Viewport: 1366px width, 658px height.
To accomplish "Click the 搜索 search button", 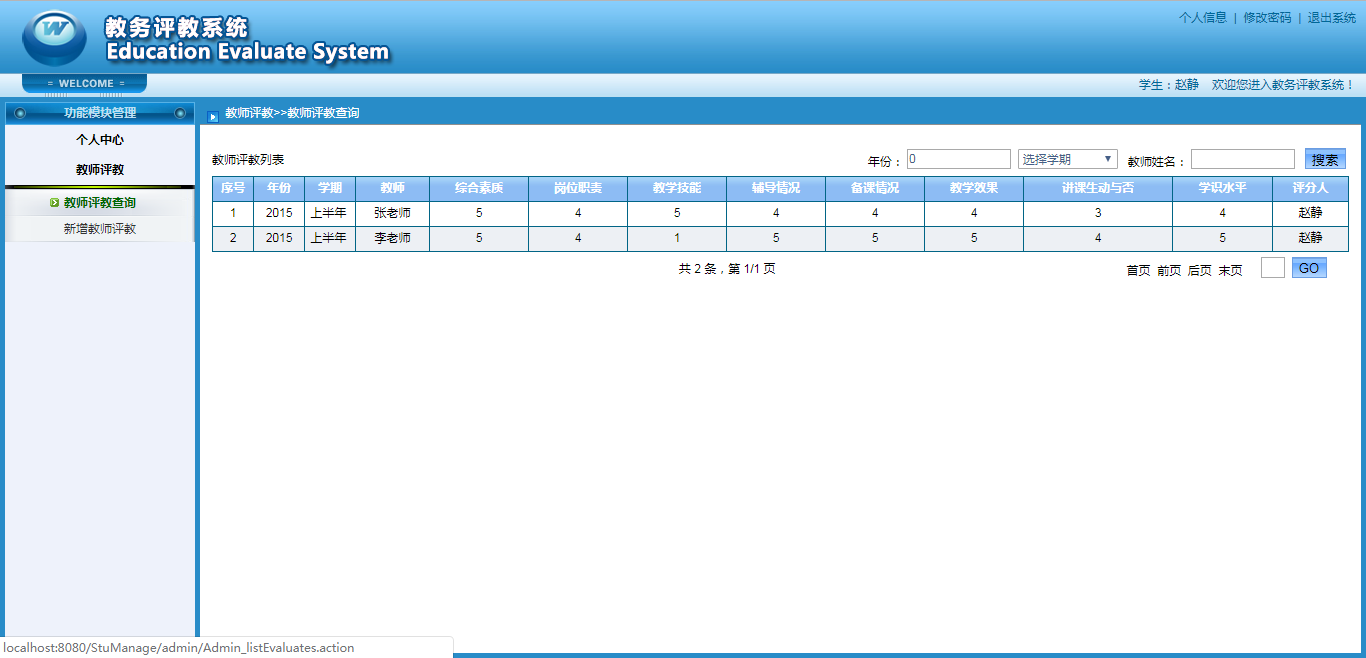I will coord(1325,158).
